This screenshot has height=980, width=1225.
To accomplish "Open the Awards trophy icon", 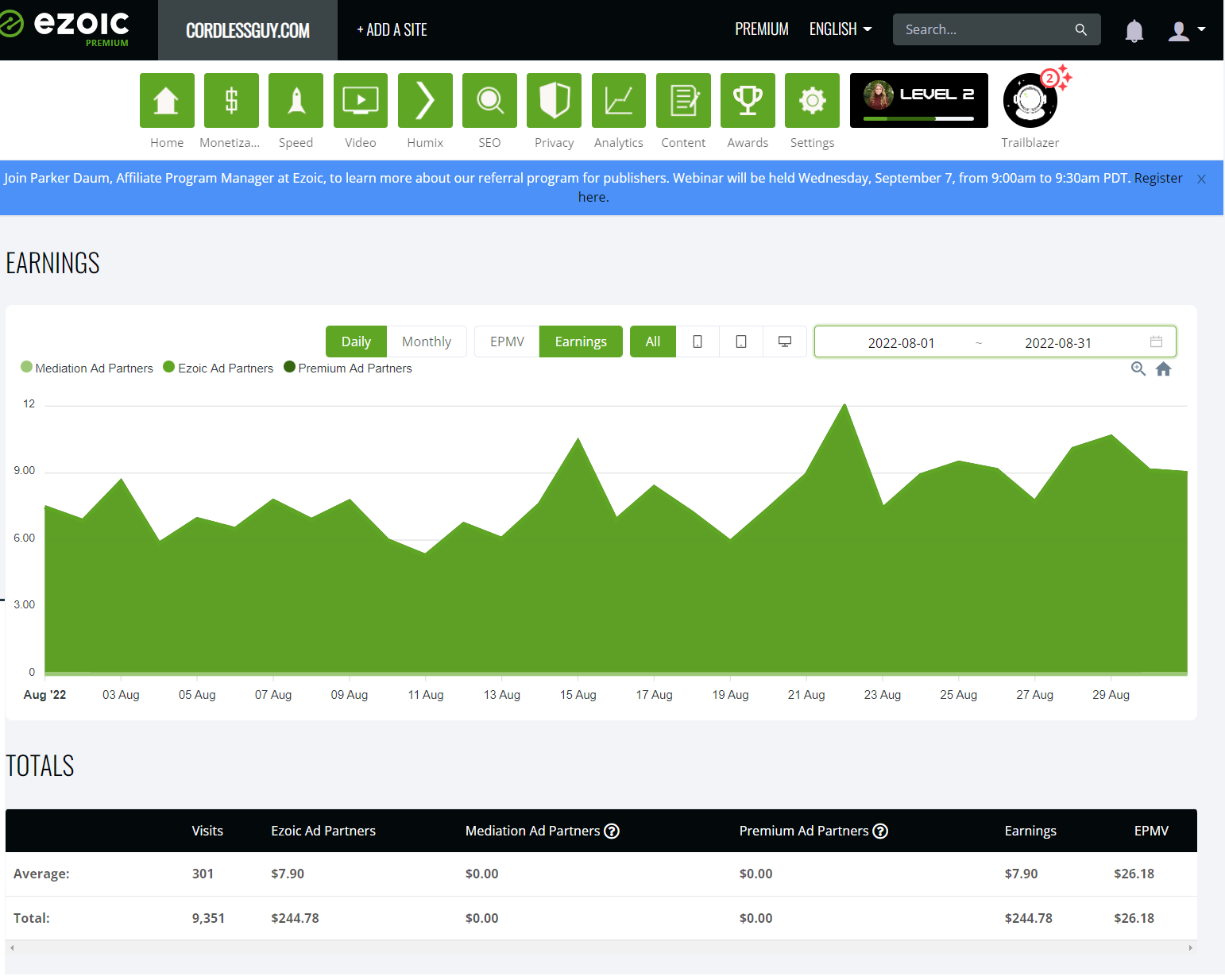I will coord(748,100).
